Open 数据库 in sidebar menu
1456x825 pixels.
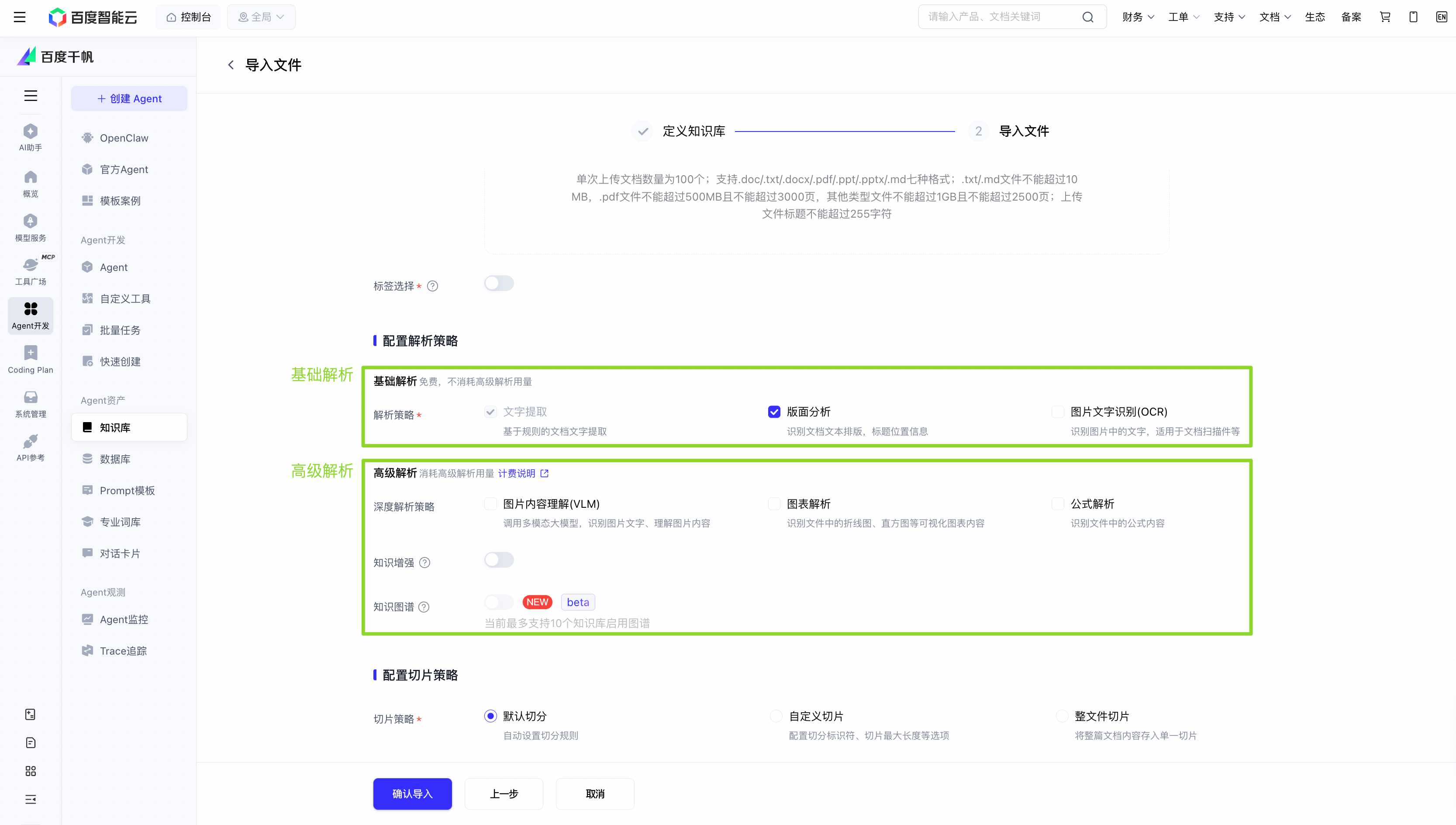click(115, 459)
